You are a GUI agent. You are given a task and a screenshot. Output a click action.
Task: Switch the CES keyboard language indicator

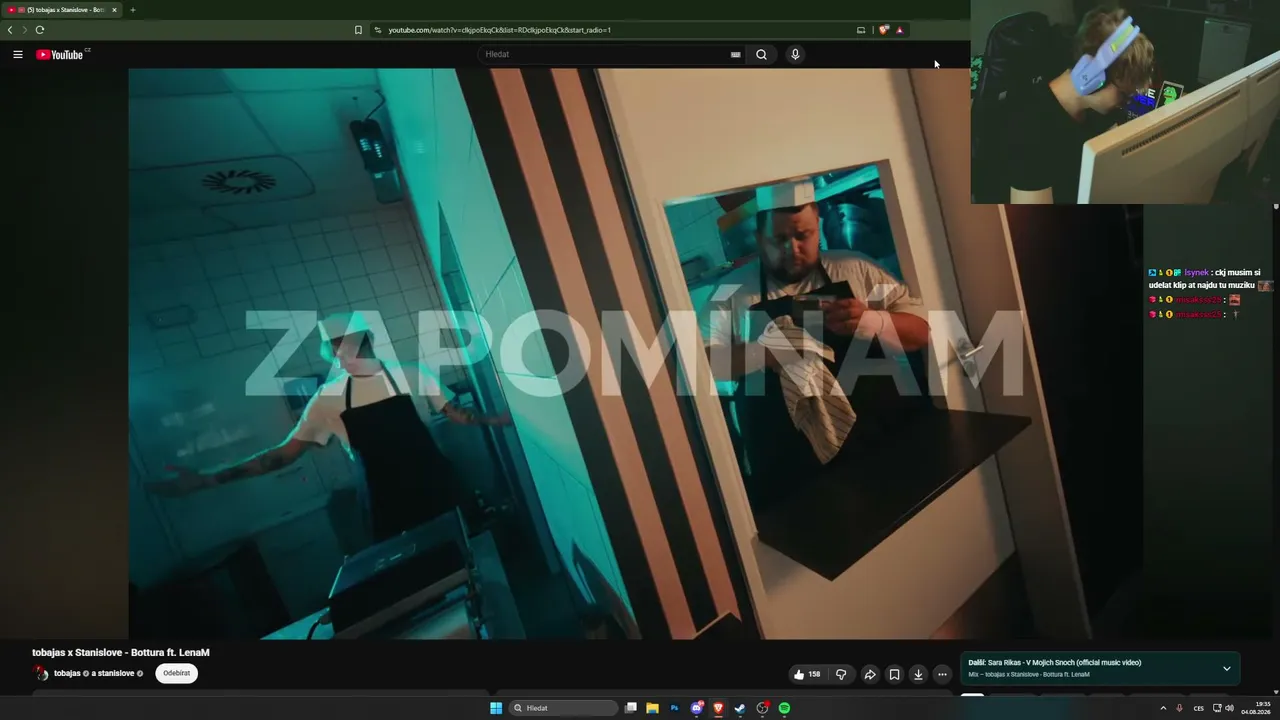(1199, 708)
